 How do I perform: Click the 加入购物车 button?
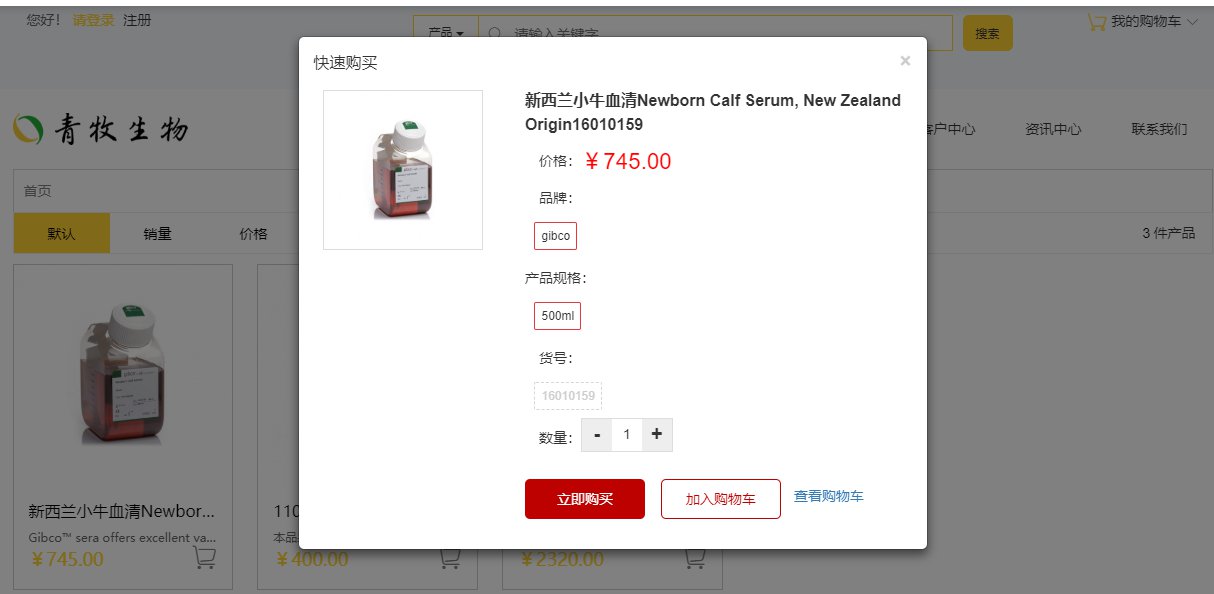click(721, 499)
